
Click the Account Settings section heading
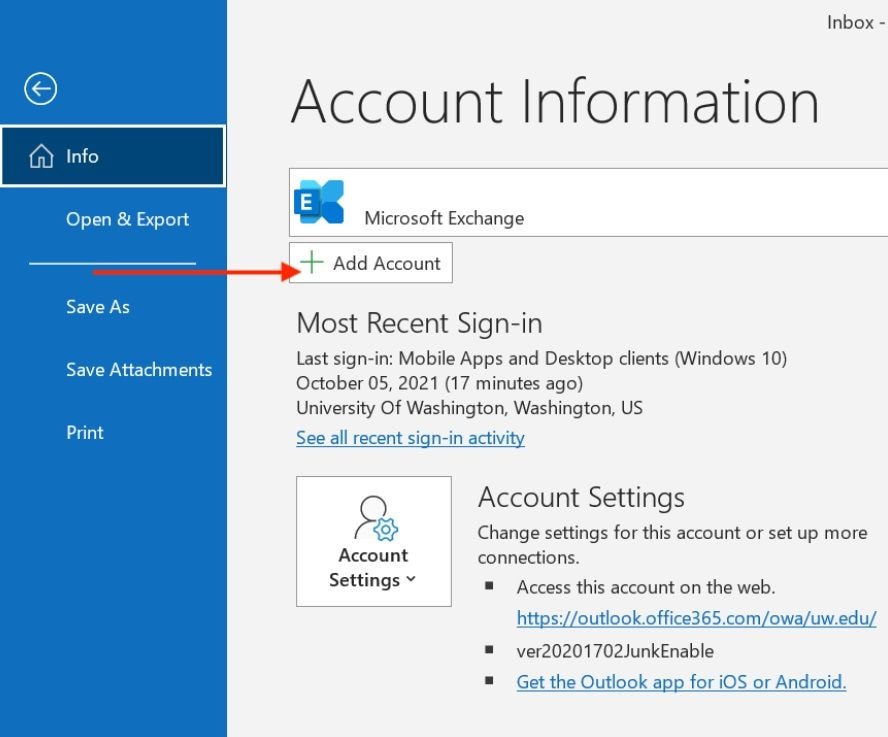(581, 498)
